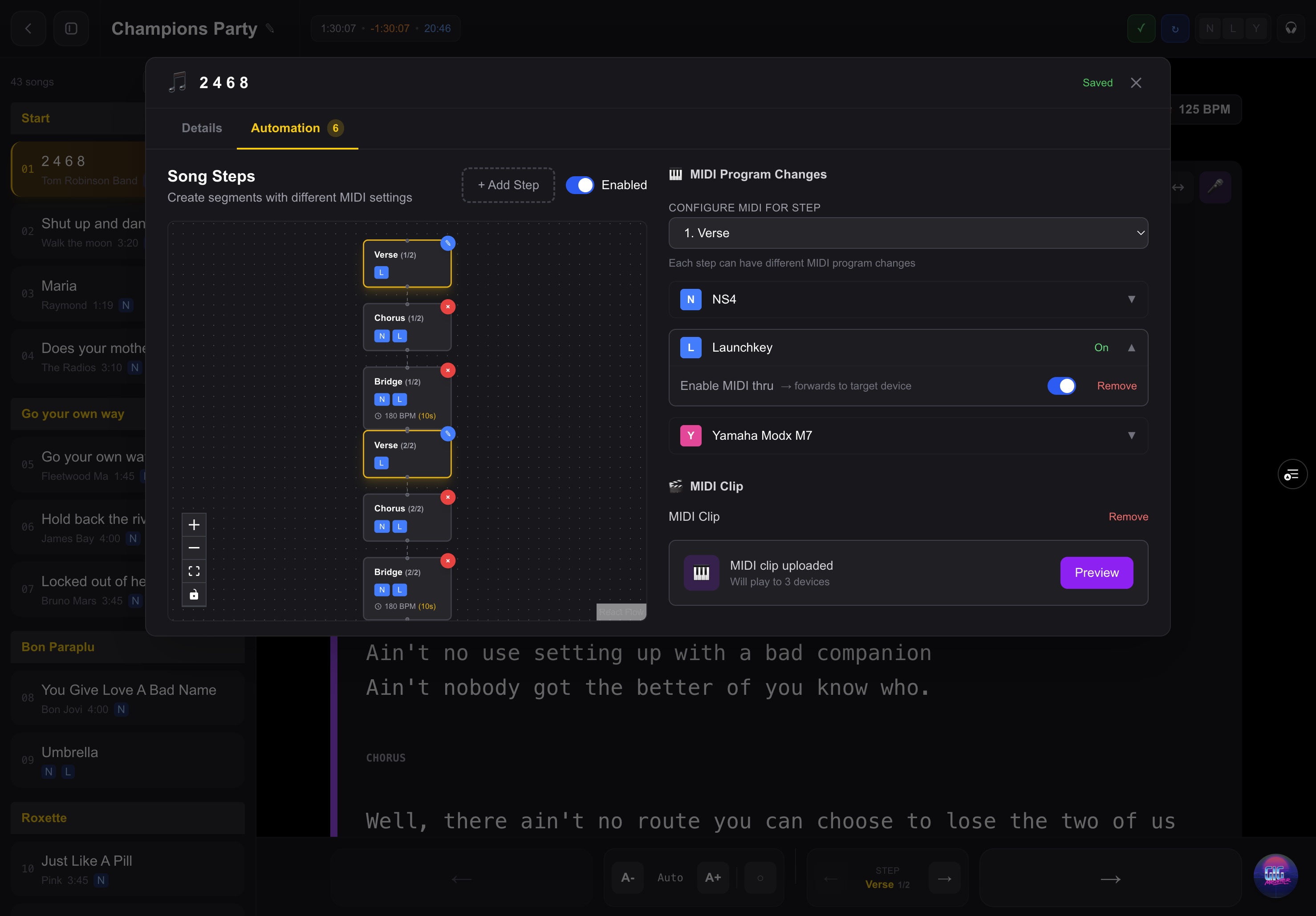Screen dimensions: 1316x916
Task: Click the Preview button for MIDI clip
Action: click(x=1096, y=573)
